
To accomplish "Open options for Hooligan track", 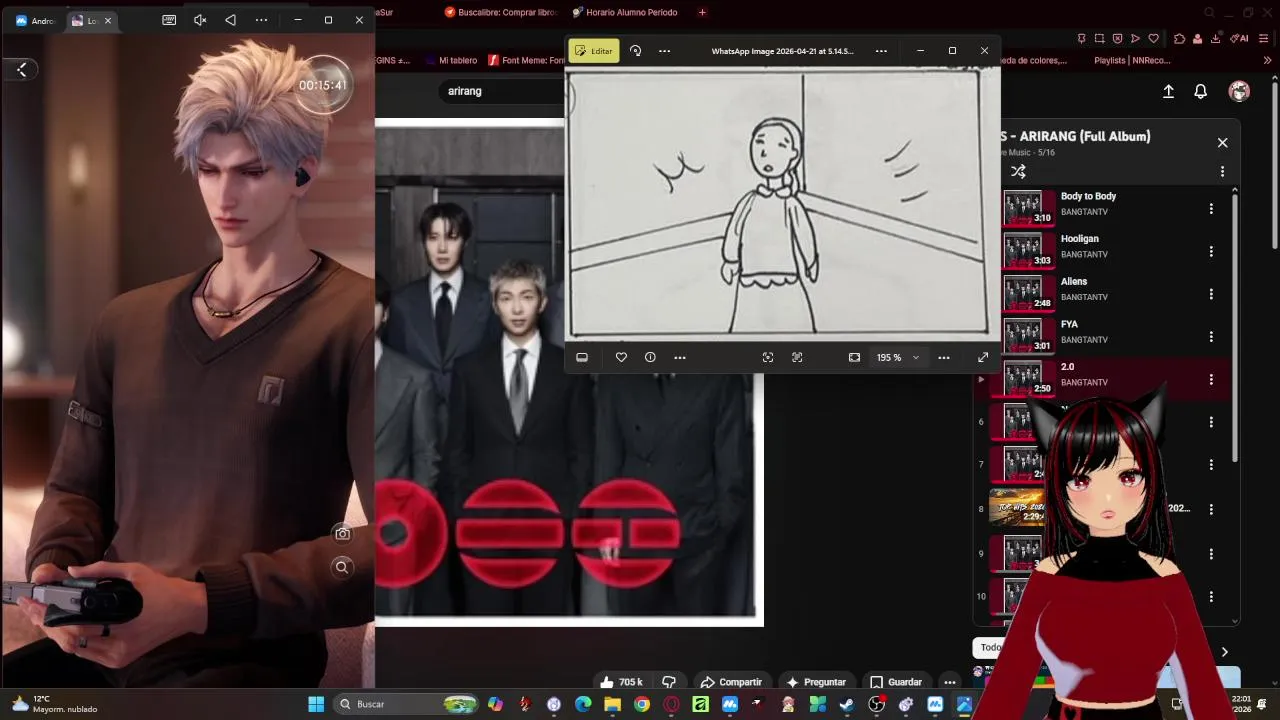I will tap(1211, 252).
